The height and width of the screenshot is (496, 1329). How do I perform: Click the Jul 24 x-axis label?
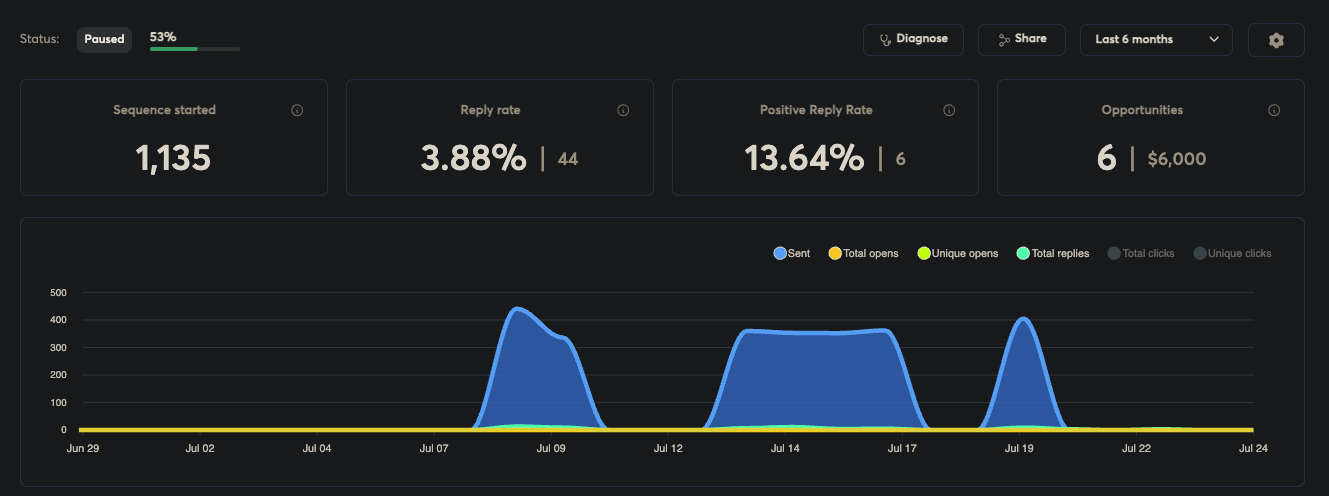1253,449
